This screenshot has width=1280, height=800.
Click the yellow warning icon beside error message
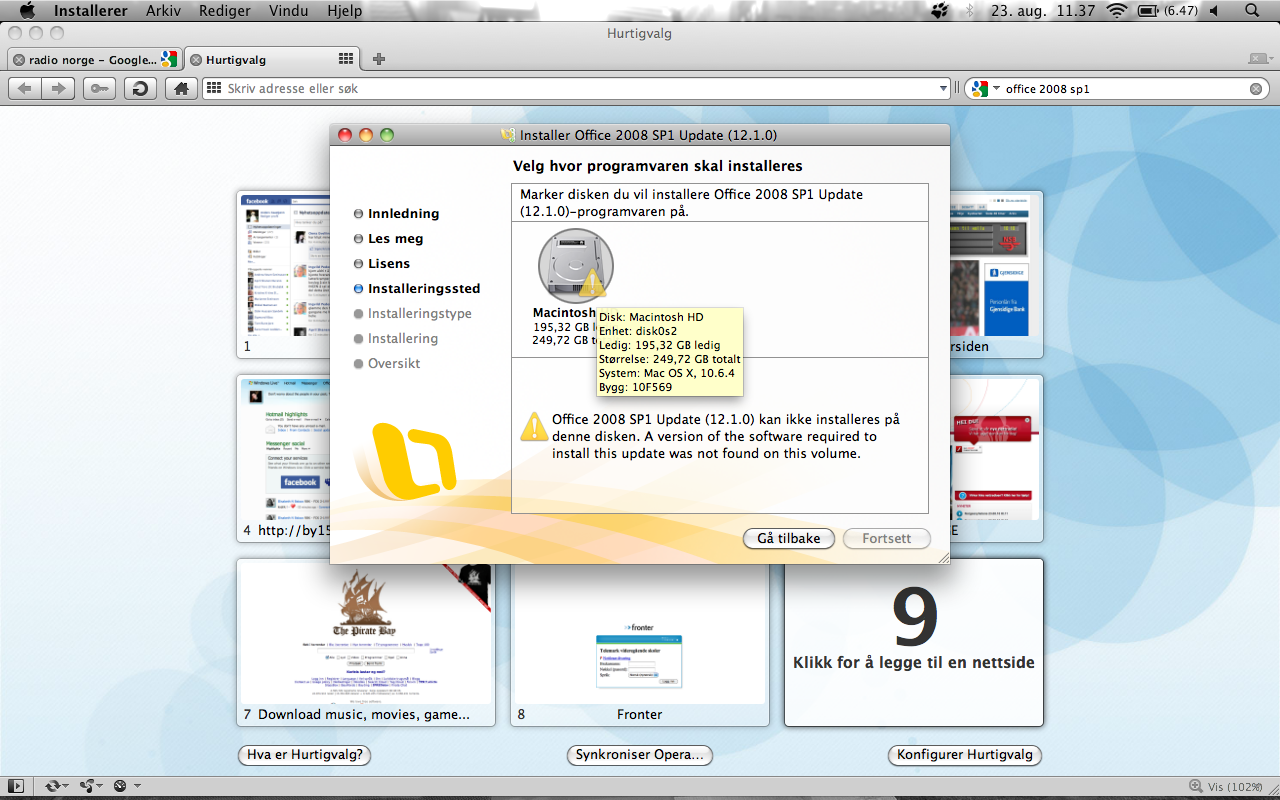pyautogui.click(x=534, y=426)
